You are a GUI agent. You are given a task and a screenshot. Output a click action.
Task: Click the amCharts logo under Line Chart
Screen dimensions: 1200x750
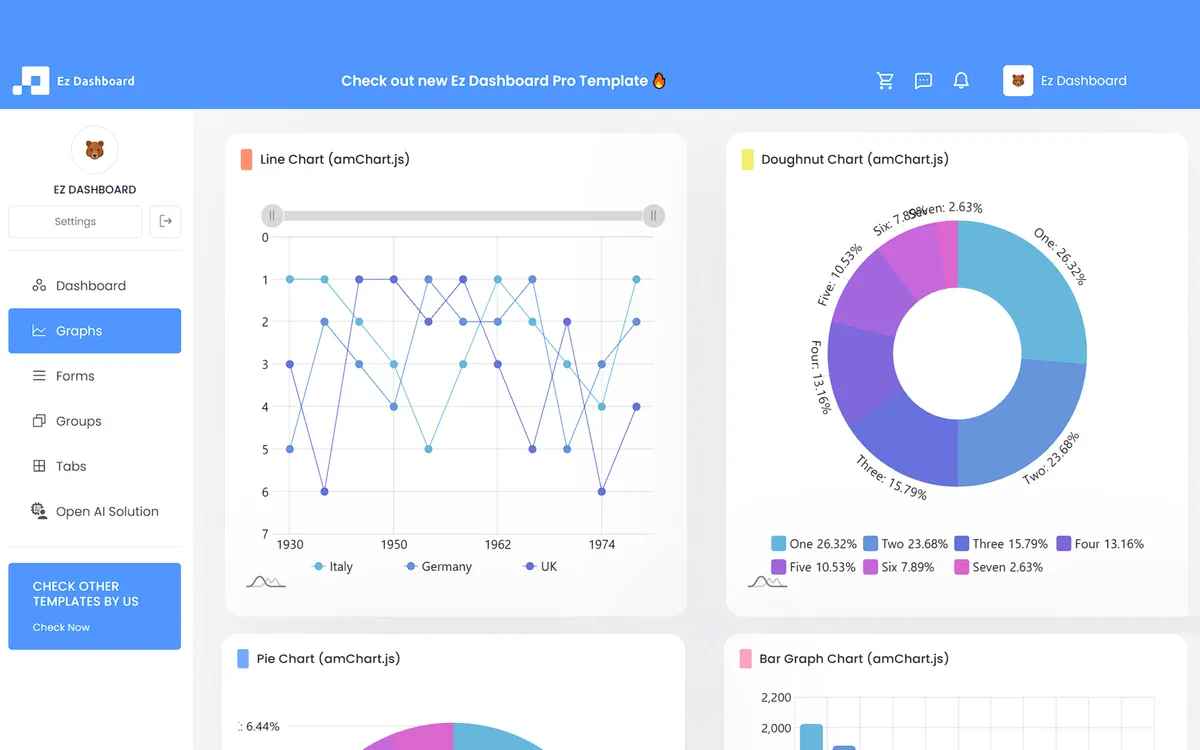(265, 581)
